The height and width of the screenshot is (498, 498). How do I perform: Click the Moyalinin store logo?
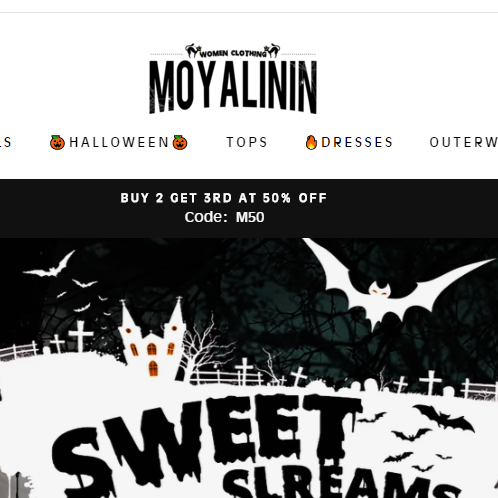[x=233, y=79]
